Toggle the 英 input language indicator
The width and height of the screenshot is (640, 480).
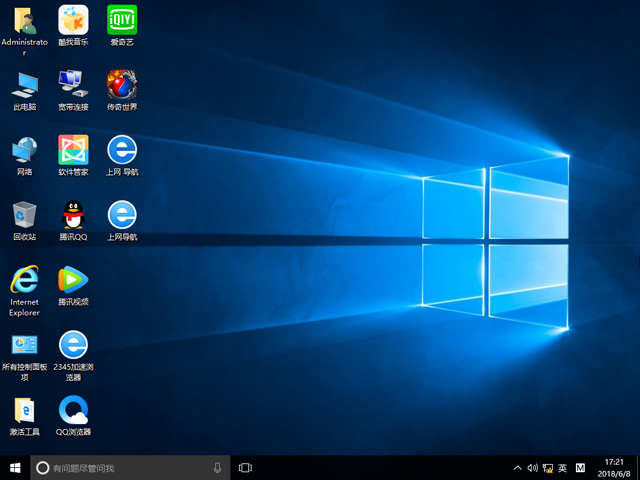pos(562,468)
